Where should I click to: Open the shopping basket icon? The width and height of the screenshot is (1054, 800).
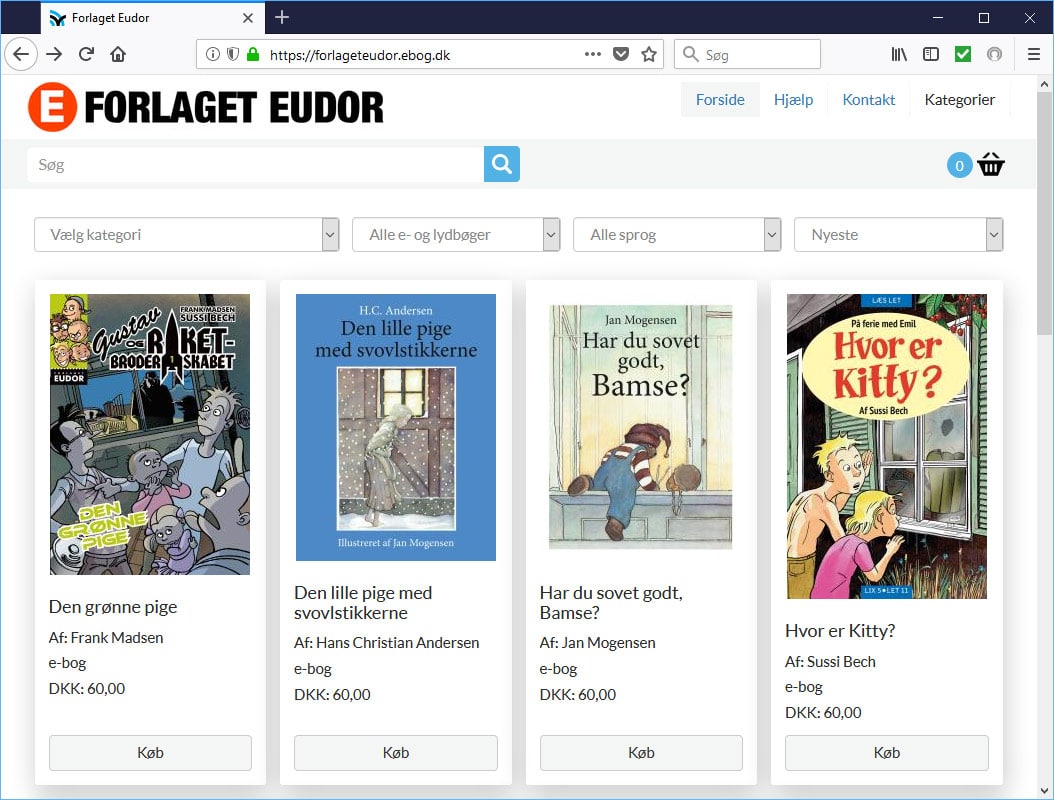[991, 165]
